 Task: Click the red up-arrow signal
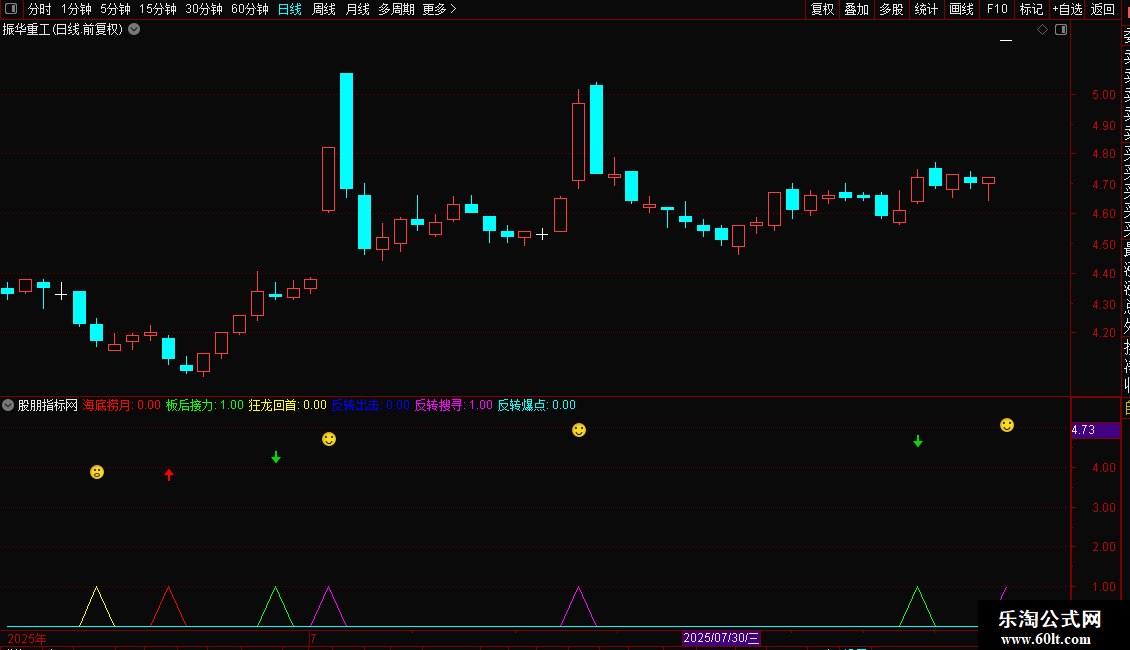coord(169,474)
